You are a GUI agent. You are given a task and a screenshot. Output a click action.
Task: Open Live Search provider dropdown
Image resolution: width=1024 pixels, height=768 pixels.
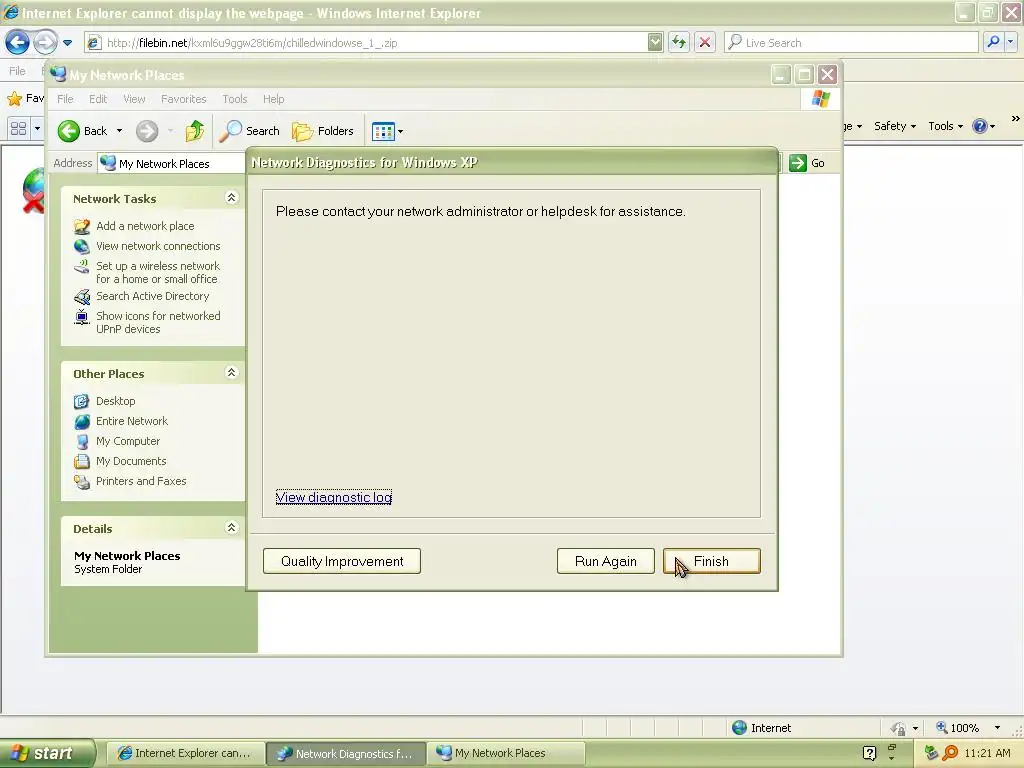pyautogui.click(x=1010, y=42)
